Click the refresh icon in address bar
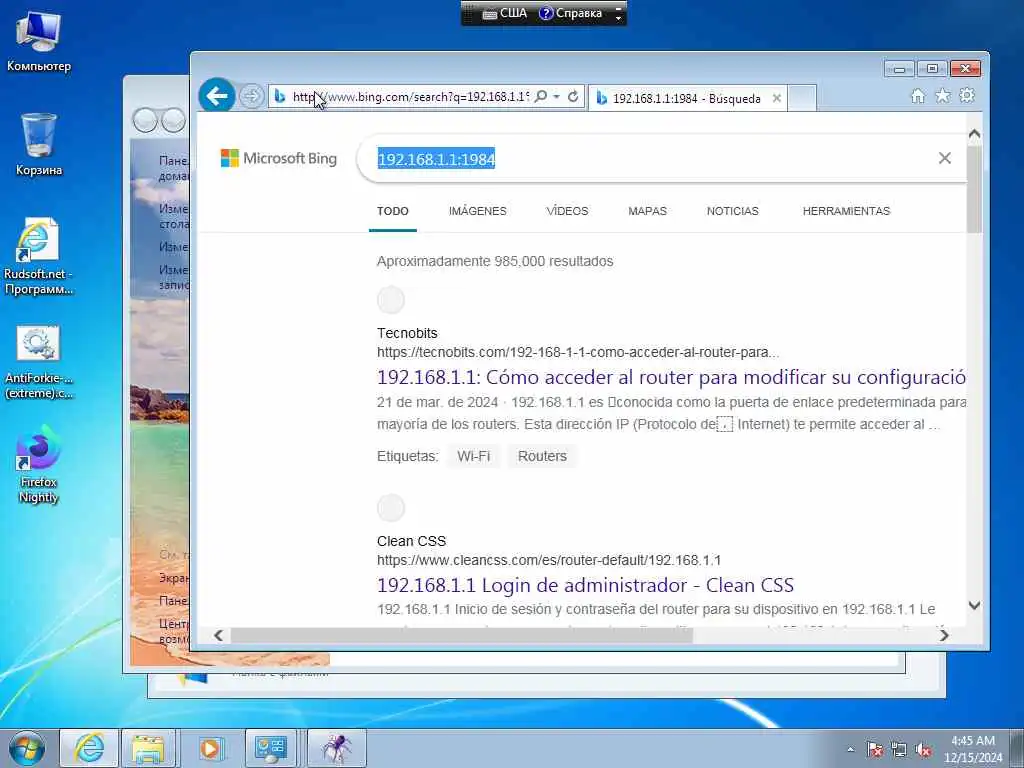1024x768 pixels. click(x=573, y=97)
